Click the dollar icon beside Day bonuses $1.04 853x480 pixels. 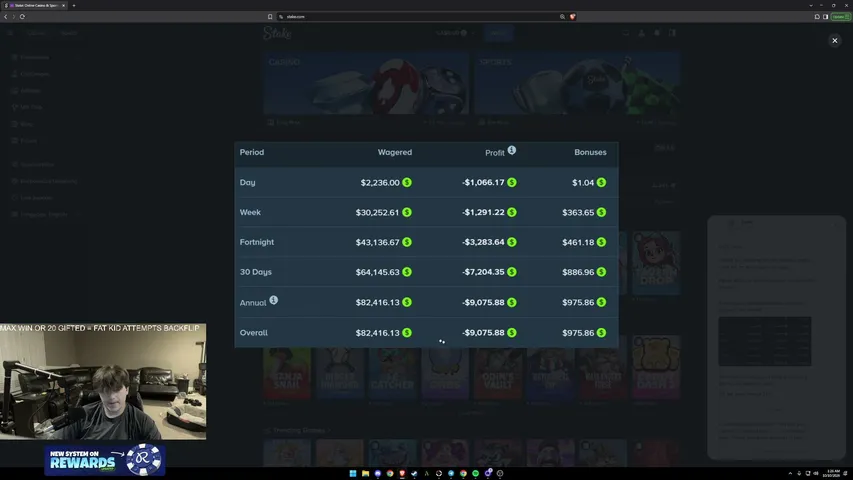tap(601, 182)
